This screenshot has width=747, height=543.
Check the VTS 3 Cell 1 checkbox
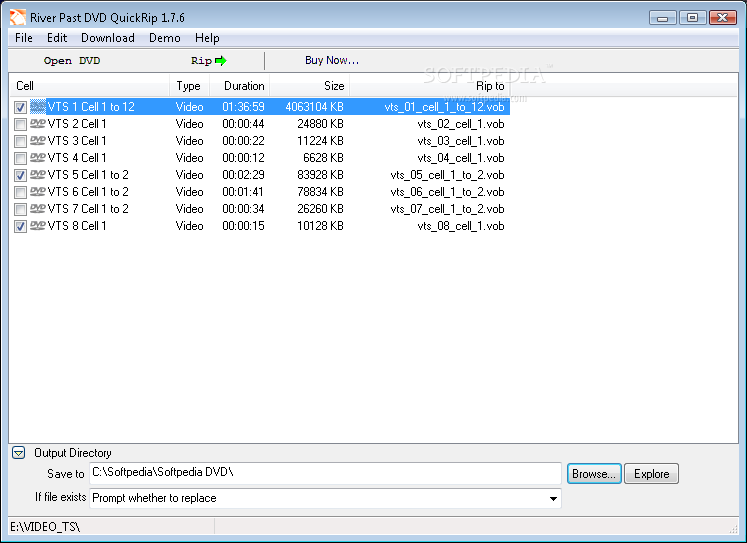(20, 141)
